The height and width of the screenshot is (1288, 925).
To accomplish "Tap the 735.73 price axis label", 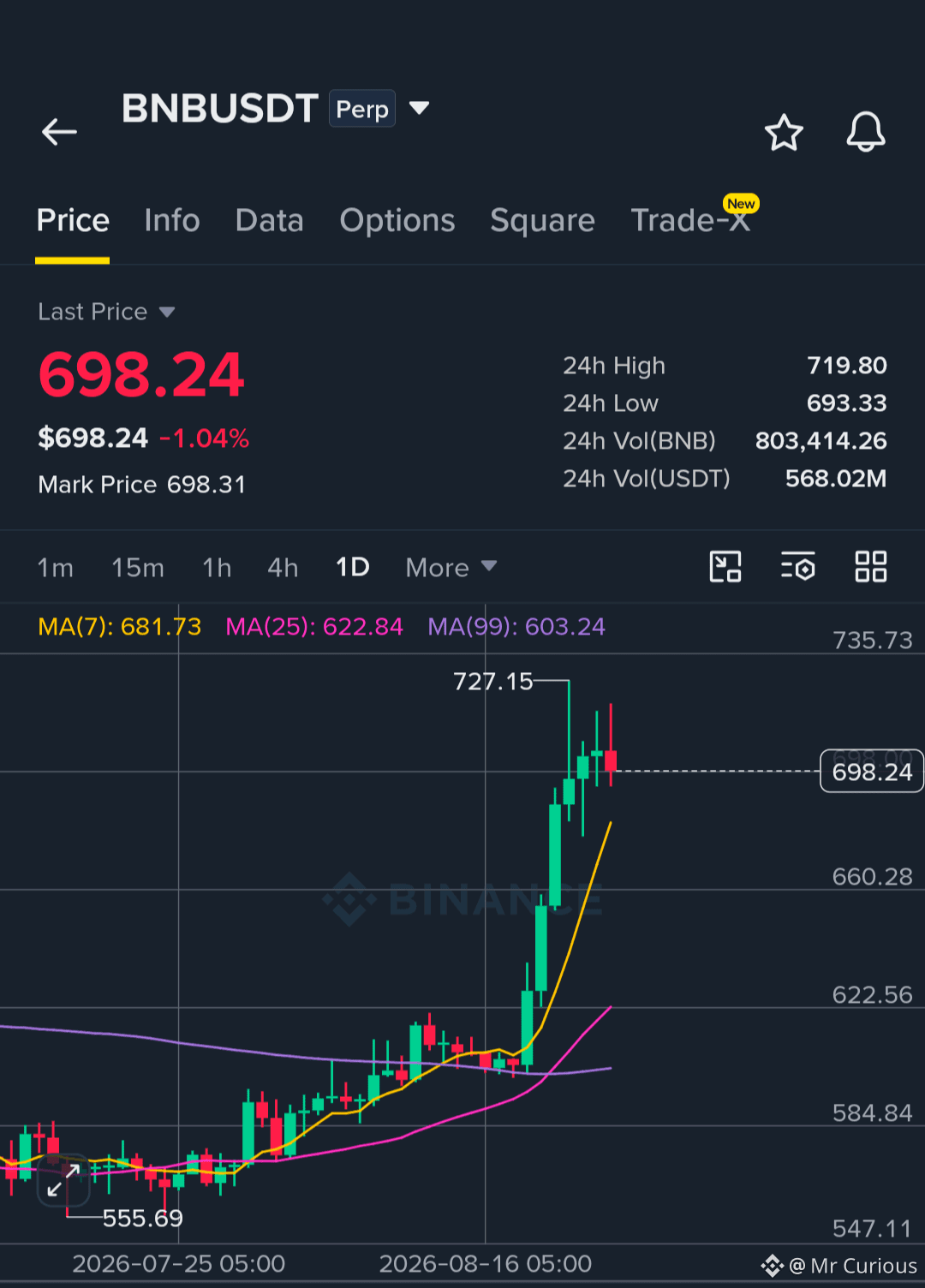I will coord(873,641).
